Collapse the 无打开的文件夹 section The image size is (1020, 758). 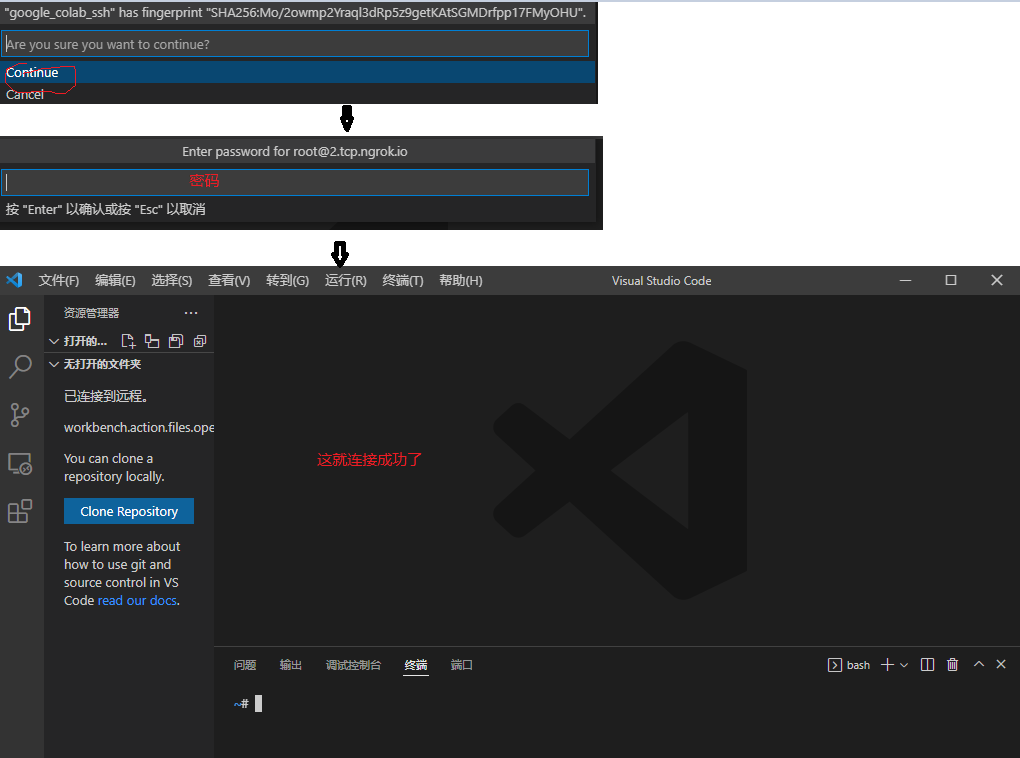54,364
